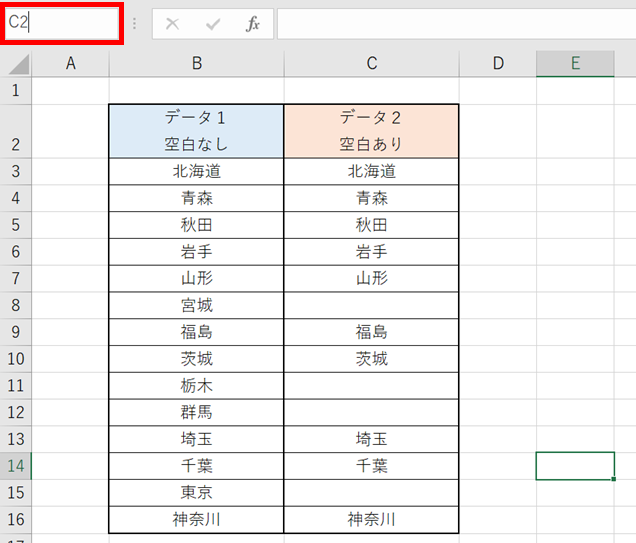
Task: Click the Cancel X icon in formula bar
Action: click(x=173, y=24)
